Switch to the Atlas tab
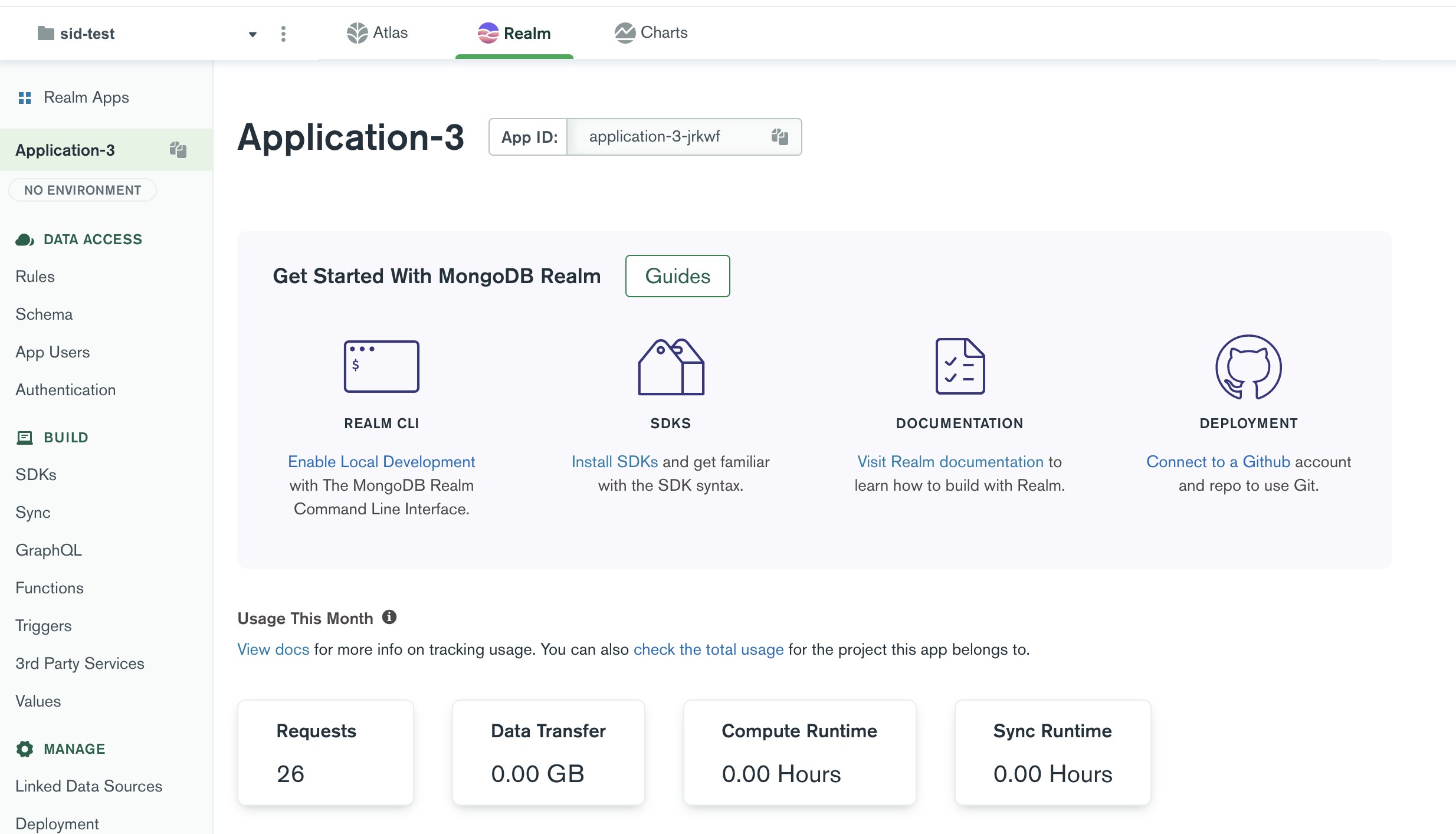Screen dimensions: 1456x834 coord(378,33)
